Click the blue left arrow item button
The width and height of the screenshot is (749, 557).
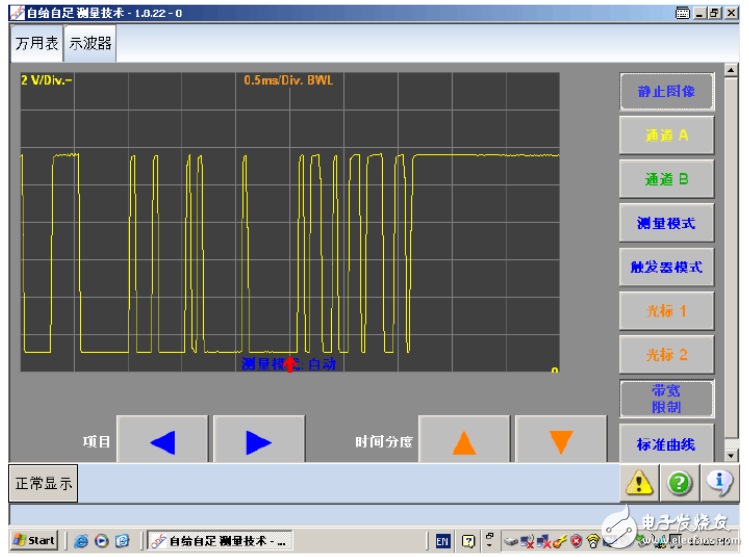point(162,441)
